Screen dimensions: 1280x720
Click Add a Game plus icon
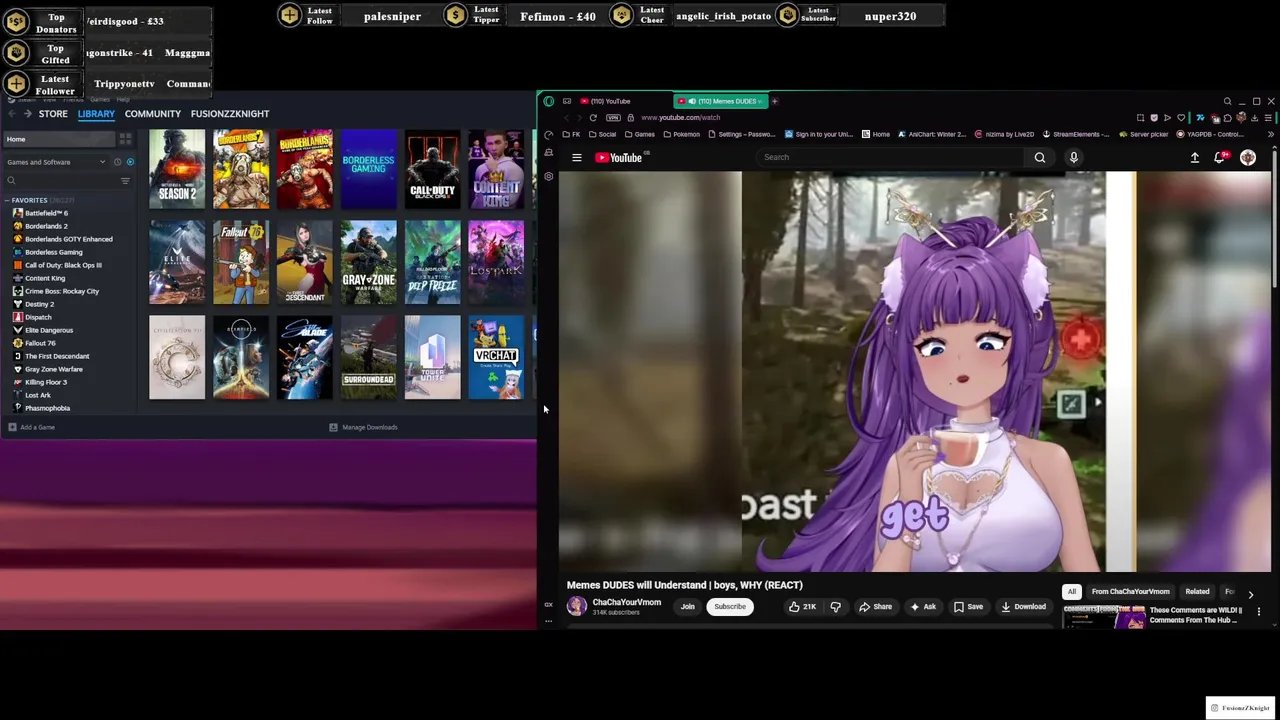[x=12, y=427]
